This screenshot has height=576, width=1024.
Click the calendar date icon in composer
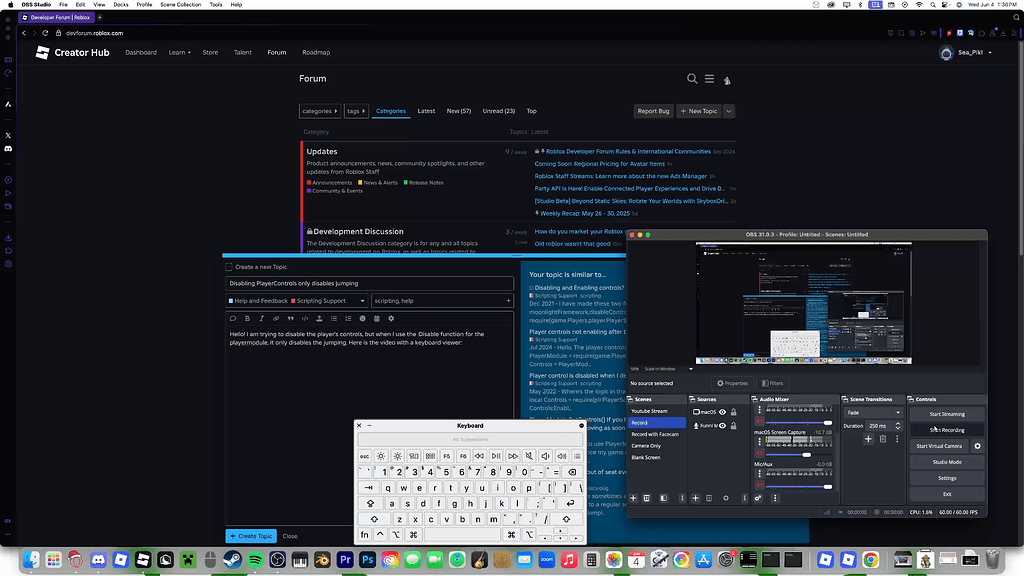click(x=377, y=319)
